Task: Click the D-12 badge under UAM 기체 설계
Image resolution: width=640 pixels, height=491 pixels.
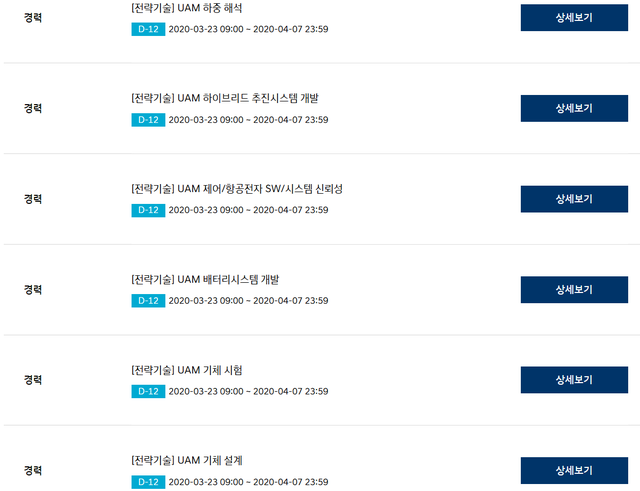Action: click(x=147, y=482)
